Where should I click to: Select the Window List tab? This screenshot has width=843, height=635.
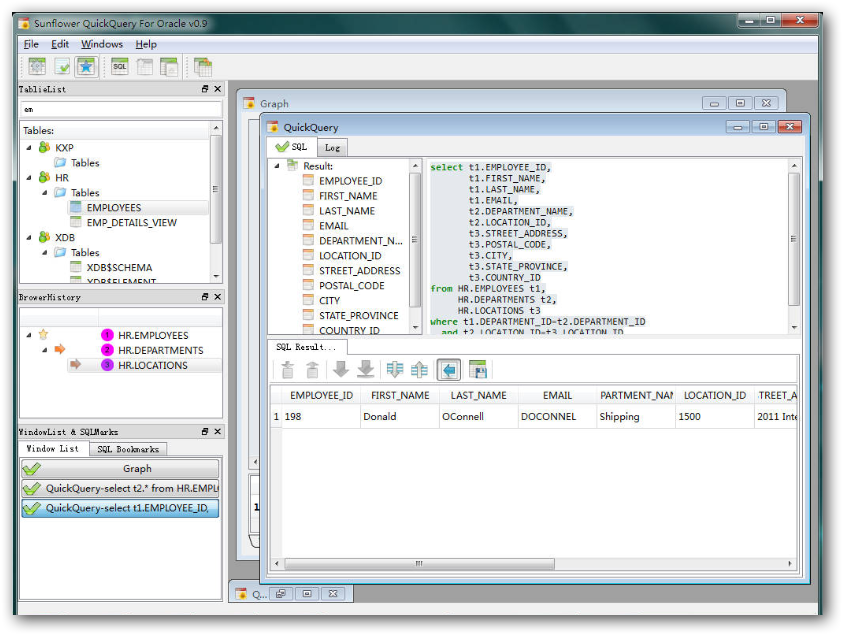point(53,448)
